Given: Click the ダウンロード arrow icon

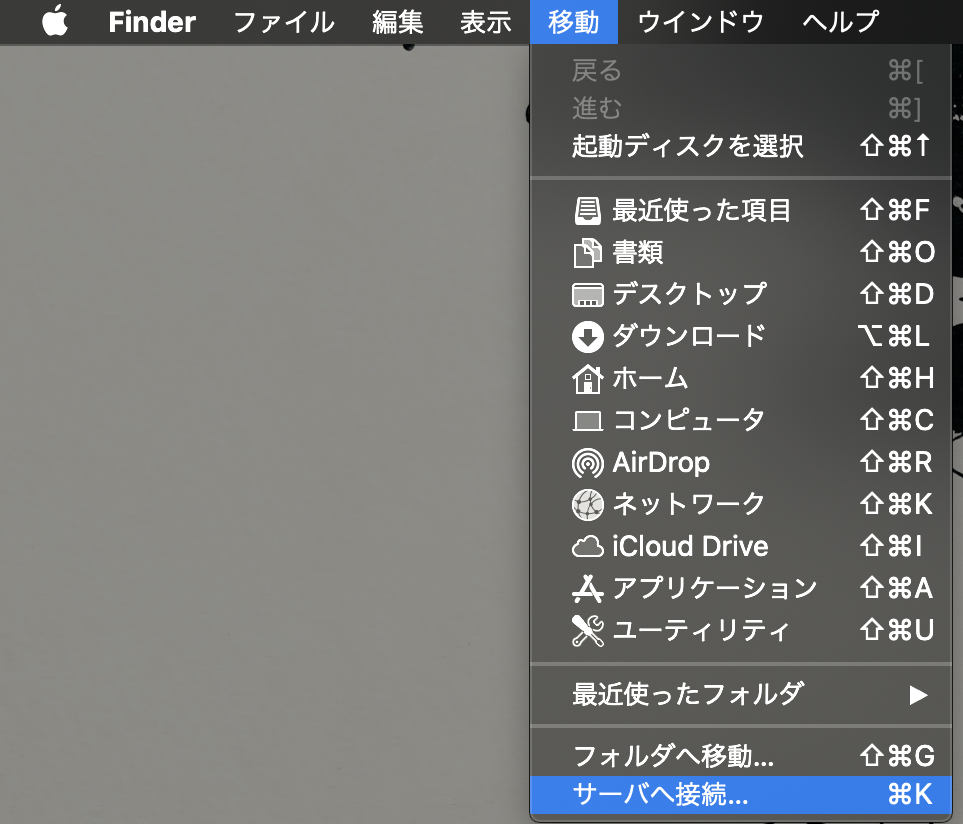Looking at the screenshot, I should [588, 336].
